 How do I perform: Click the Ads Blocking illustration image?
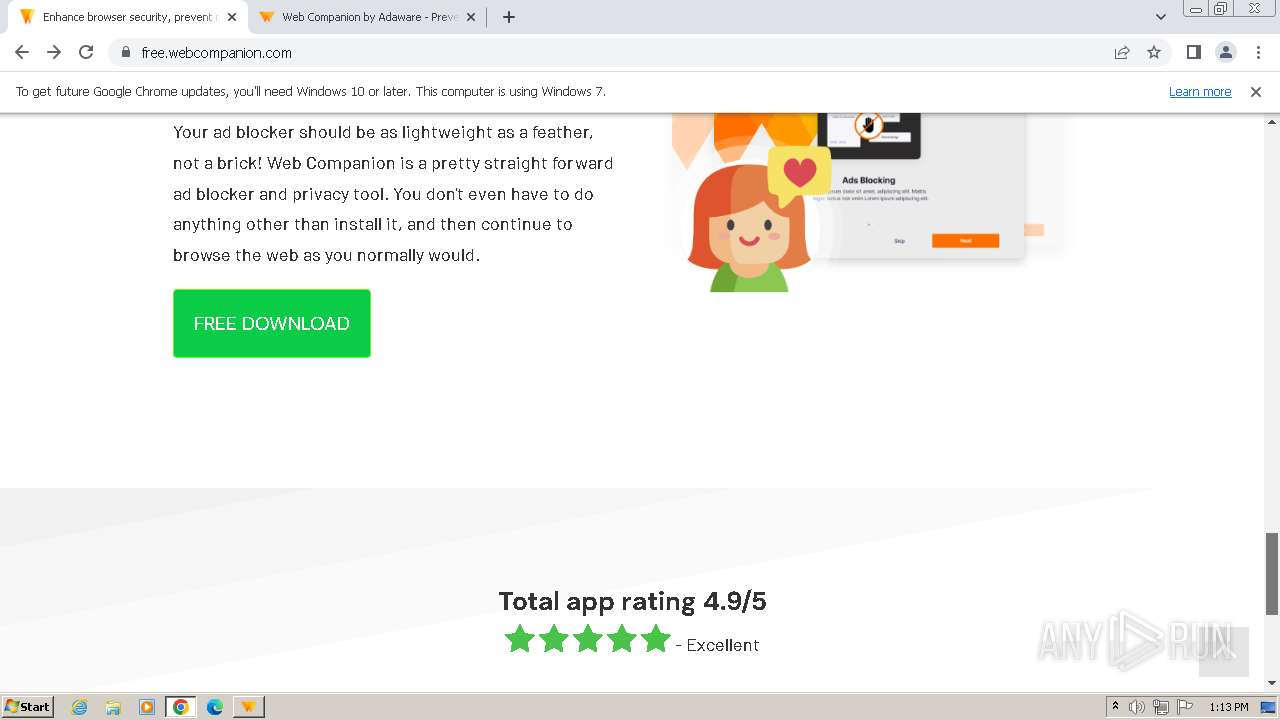pos(866,202)
